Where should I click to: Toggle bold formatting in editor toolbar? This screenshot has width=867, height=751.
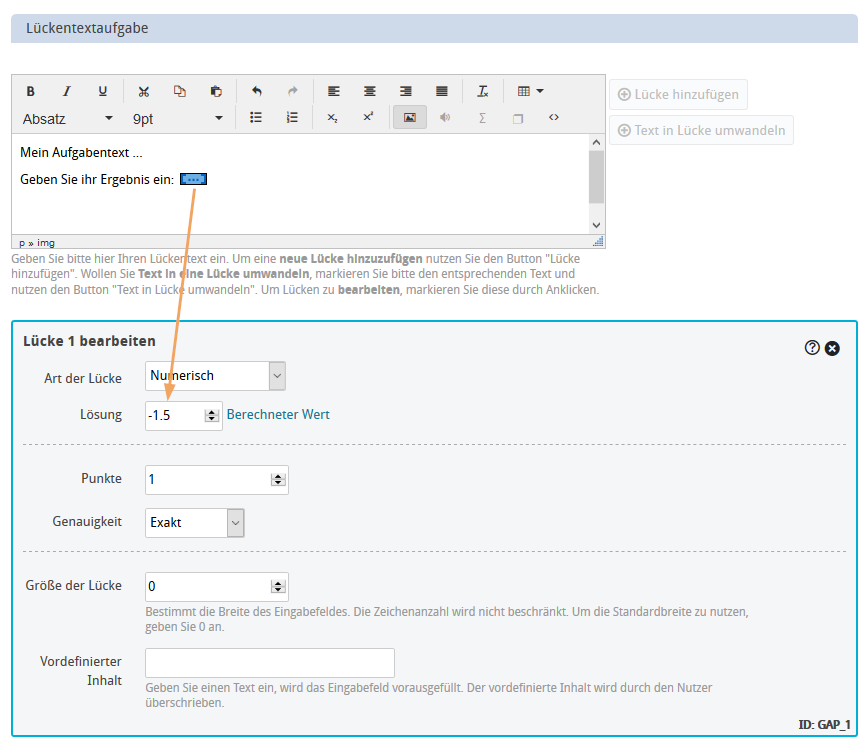(31, 91)
